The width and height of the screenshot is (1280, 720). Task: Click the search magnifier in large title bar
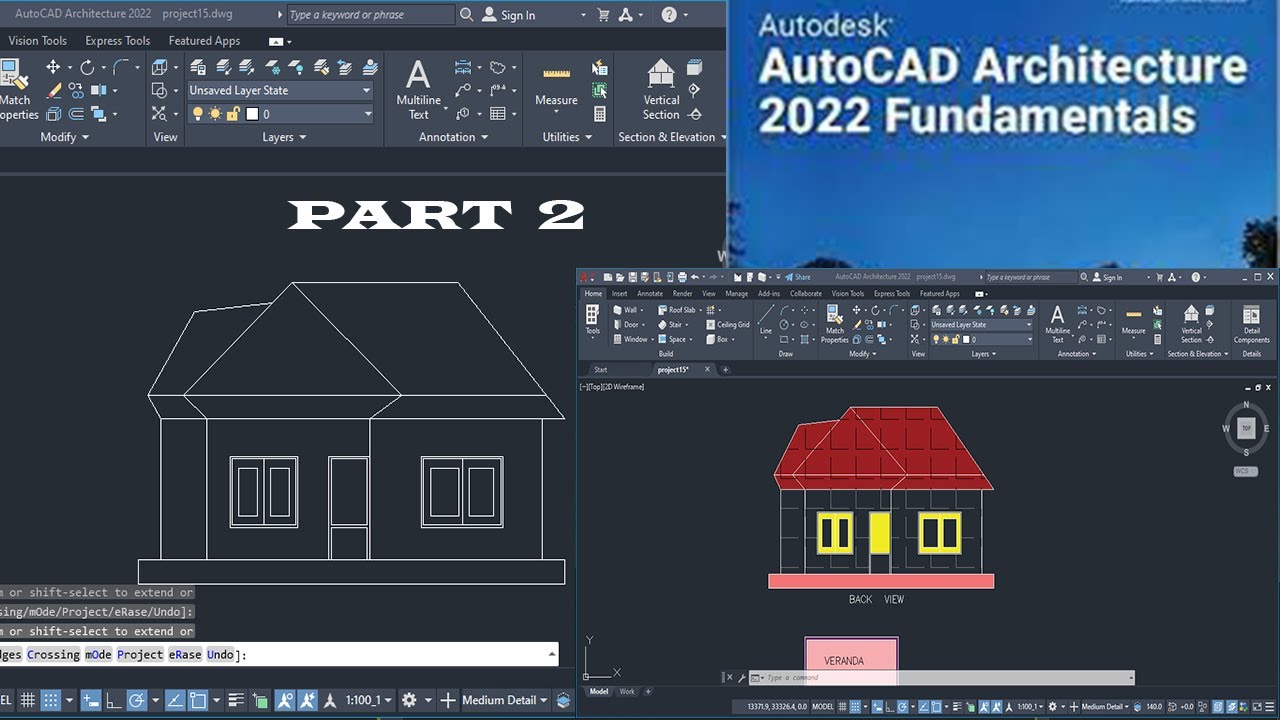(x=467, y=15)
